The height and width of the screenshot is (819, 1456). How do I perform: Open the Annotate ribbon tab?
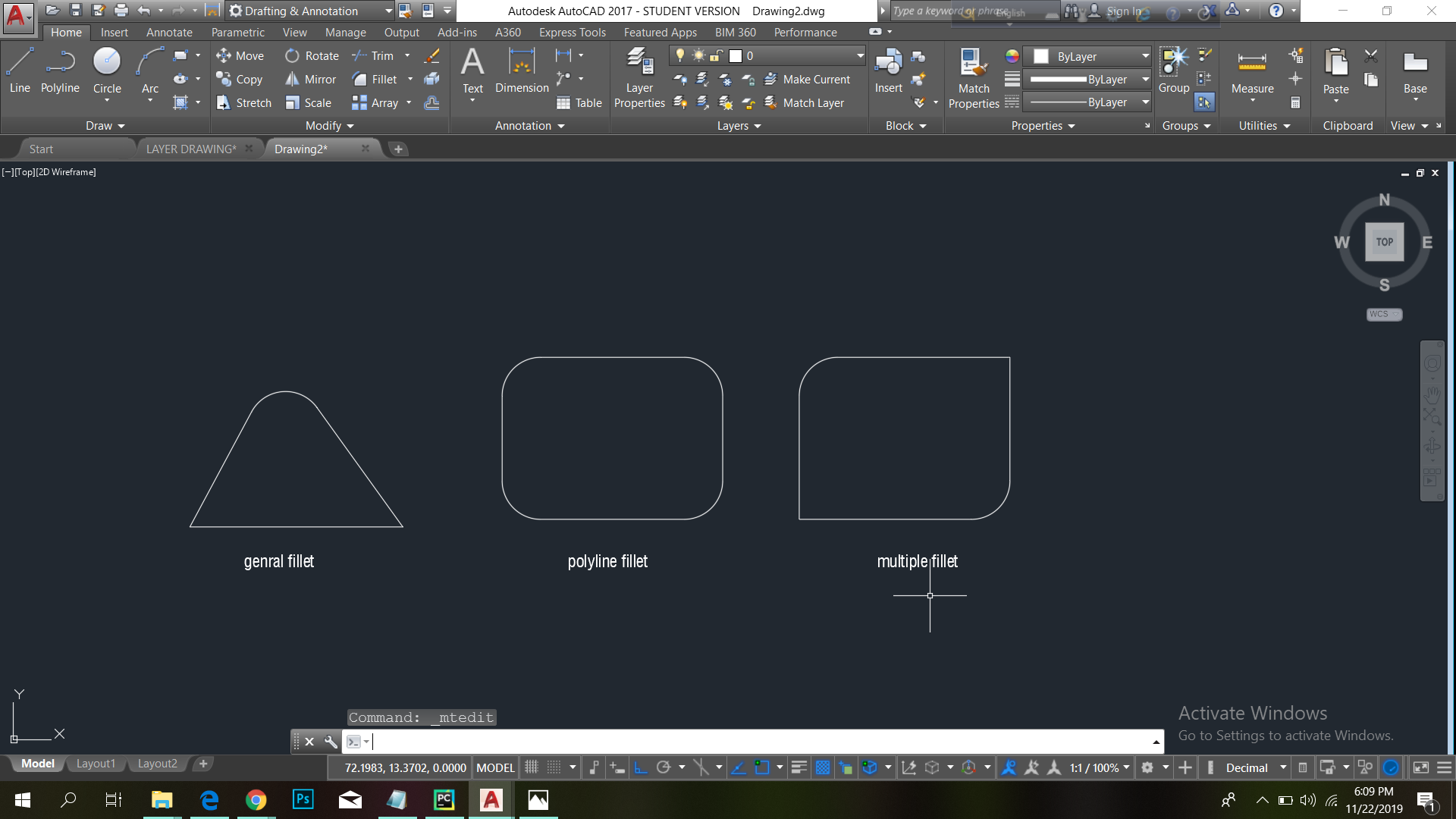169,32
